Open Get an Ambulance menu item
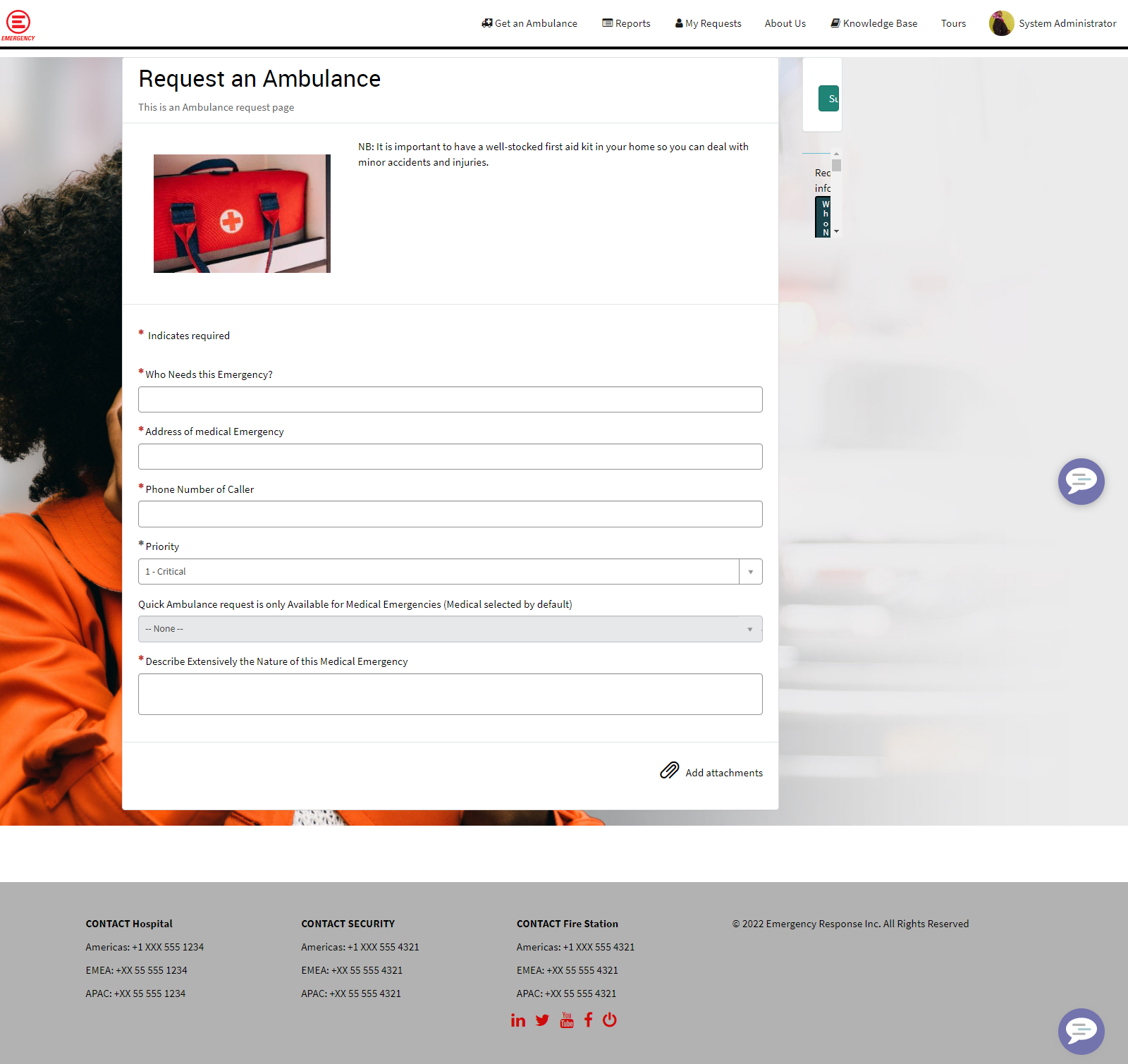This screenshot has height=1064, width=1128. (529, 23)
